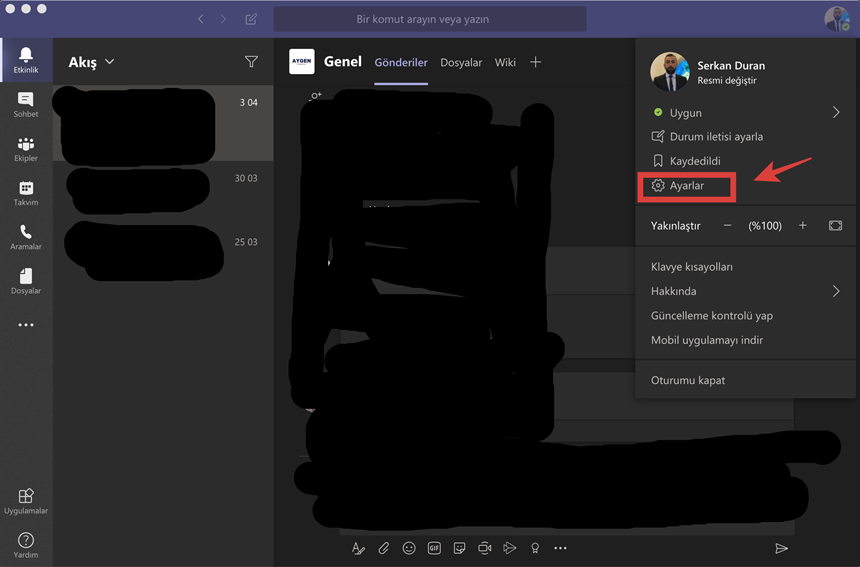Switch to the Gönderiler tab

[x=401, y=63]
